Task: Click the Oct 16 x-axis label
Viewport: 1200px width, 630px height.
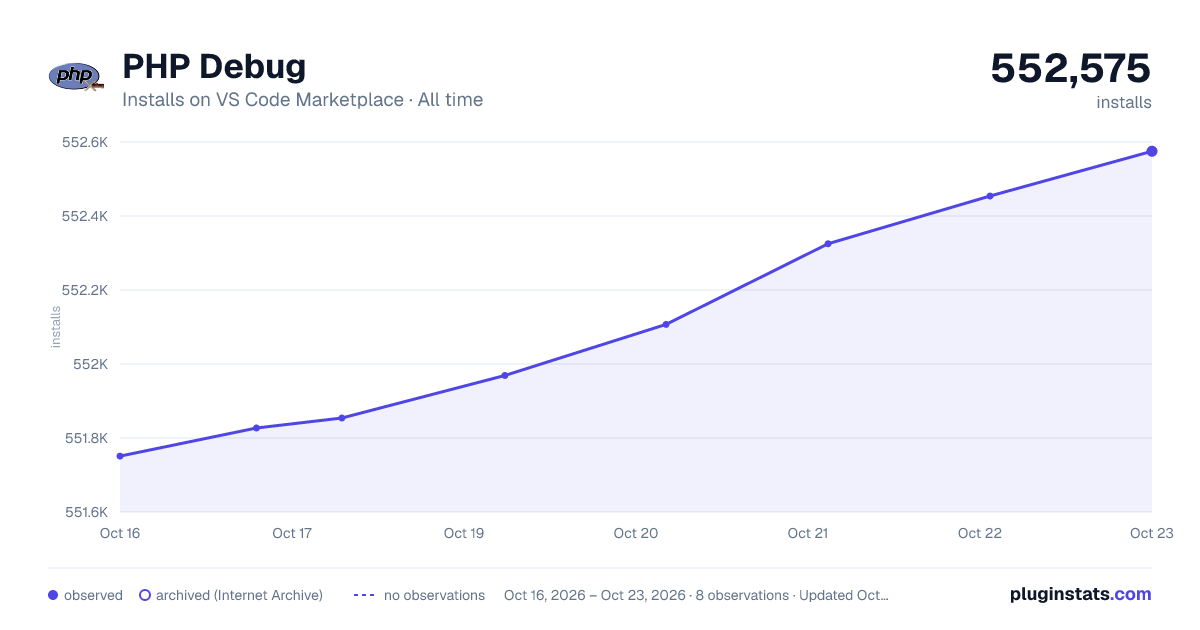Action: [120, 533]
